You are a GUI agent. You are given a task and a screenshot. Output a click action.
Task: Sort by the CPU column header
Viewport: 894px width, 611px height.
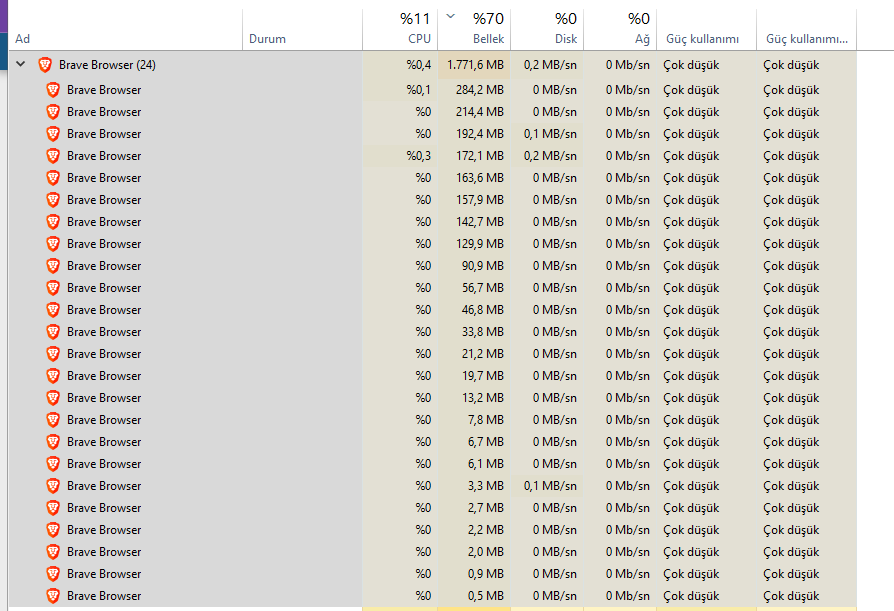coord(400,30)
